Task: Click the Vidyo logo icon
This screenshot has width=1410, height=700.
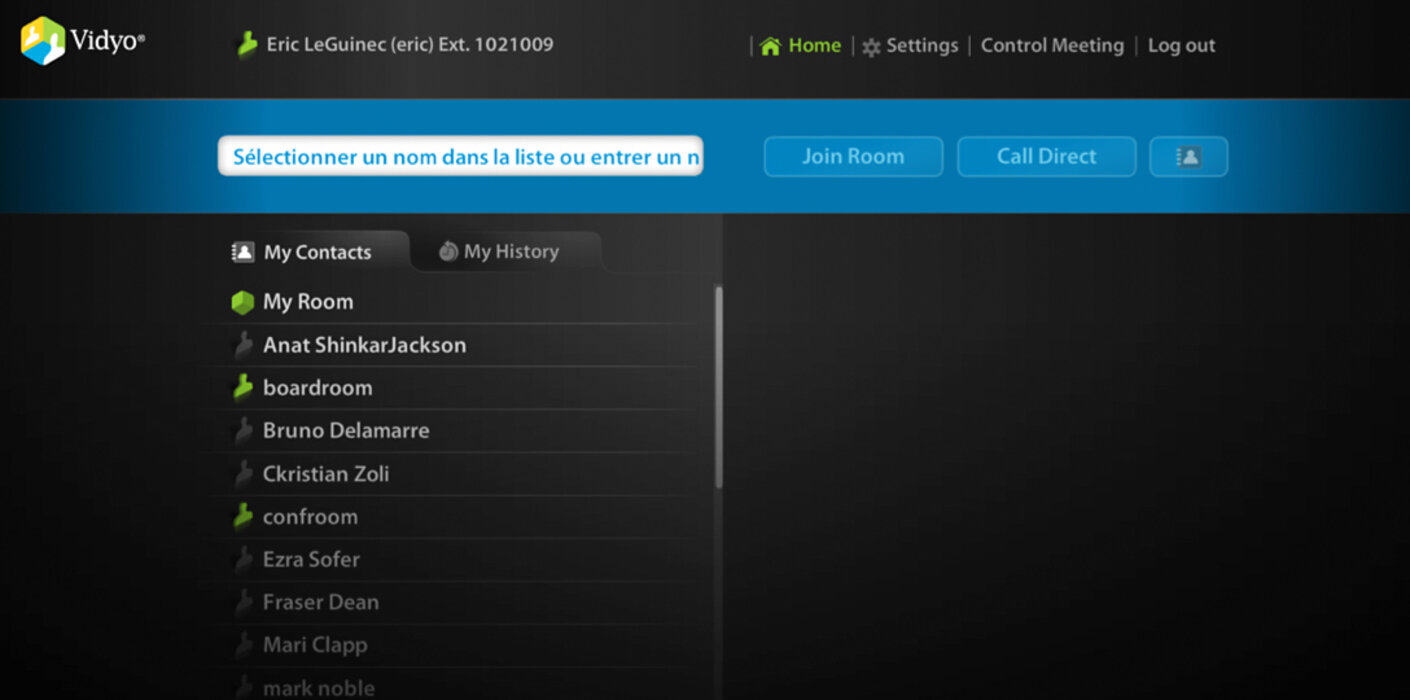Action: 43,42
